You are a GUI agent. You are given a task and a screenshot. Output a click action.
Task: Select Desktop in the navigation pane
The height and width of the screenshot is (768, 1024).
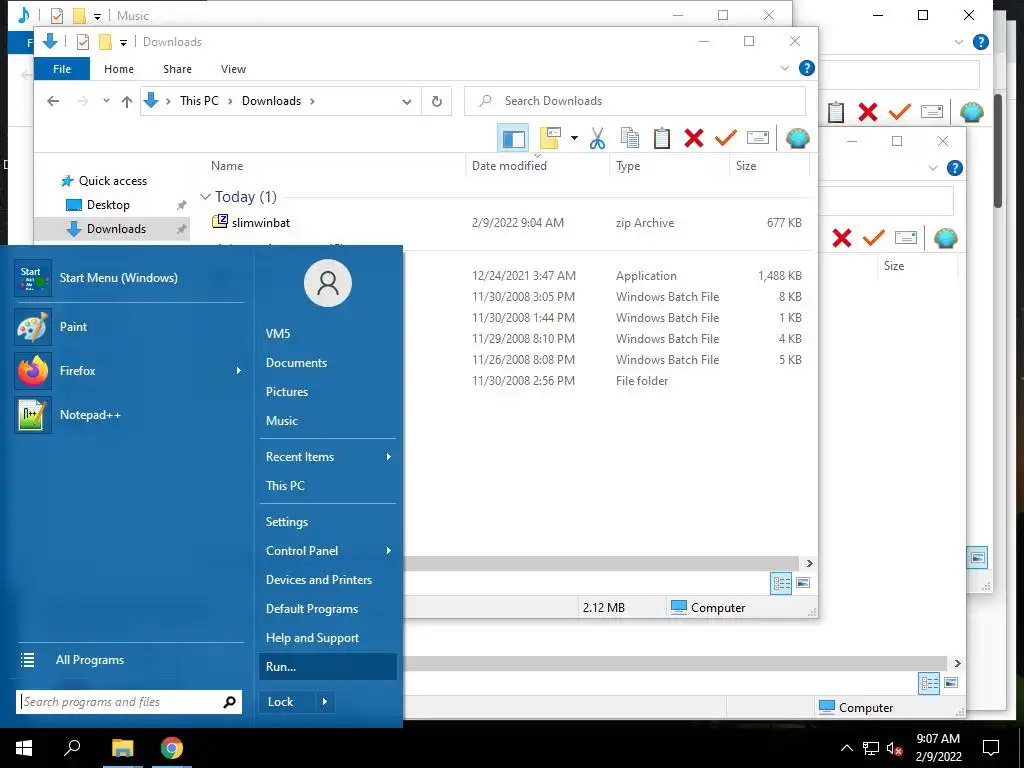click(x=108, y=205)
